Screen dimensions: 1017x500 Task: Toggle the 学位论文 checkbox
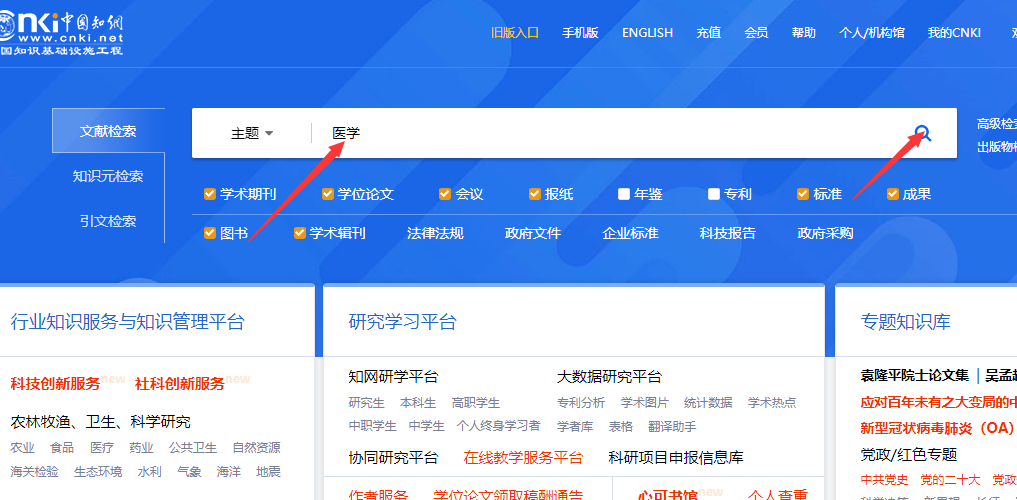point(328,194)
